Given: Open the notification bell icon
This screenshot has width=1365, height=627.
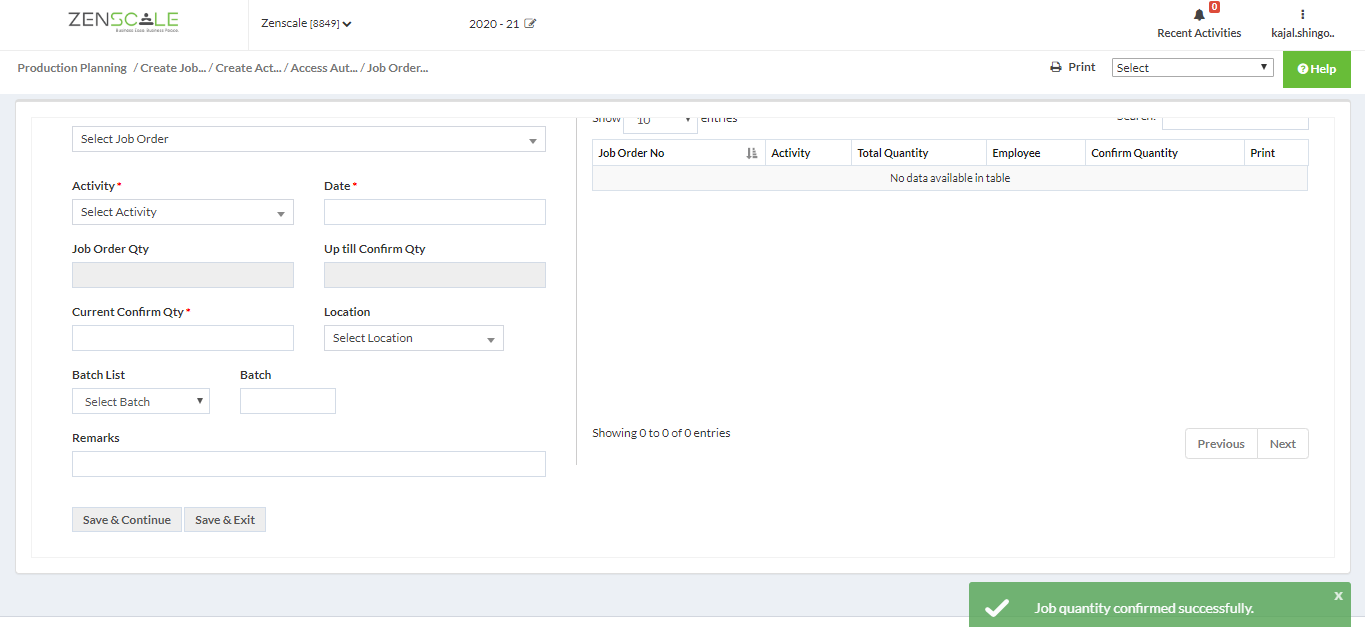Looking at the screenshot, I should click(x=1199, y=15).
